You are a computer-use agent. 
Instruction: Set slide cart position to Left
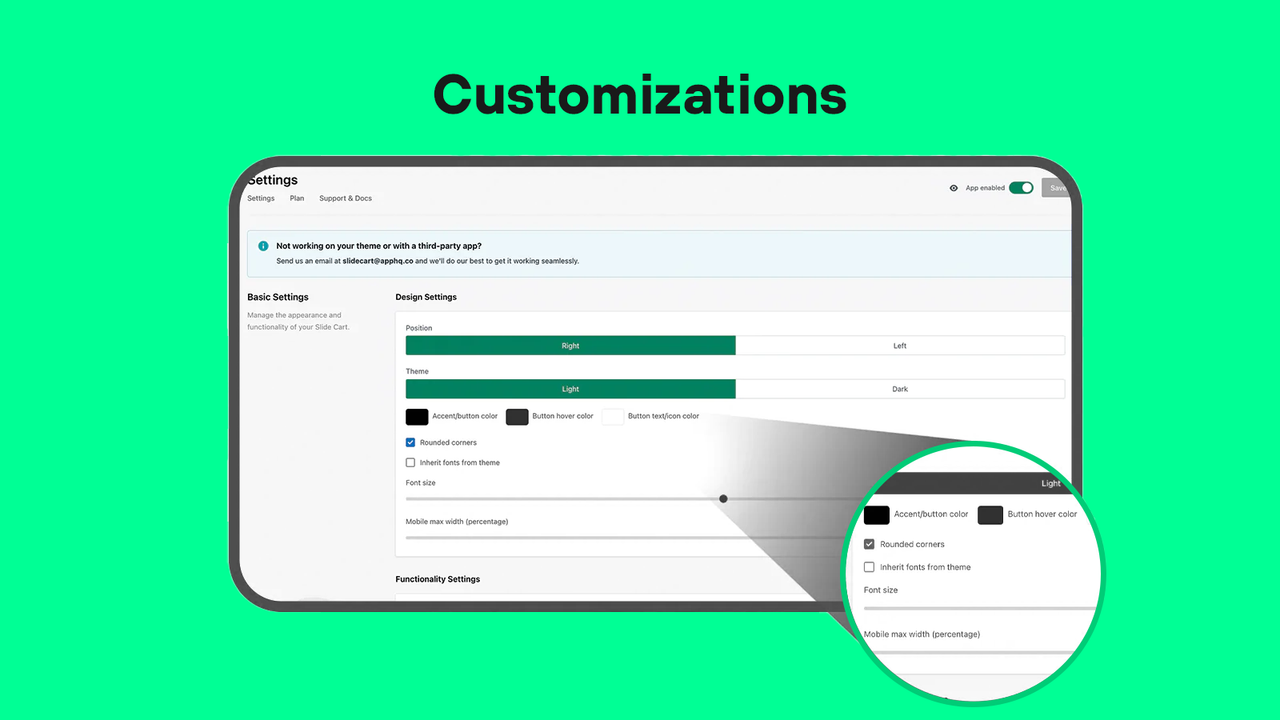(900, 345)
